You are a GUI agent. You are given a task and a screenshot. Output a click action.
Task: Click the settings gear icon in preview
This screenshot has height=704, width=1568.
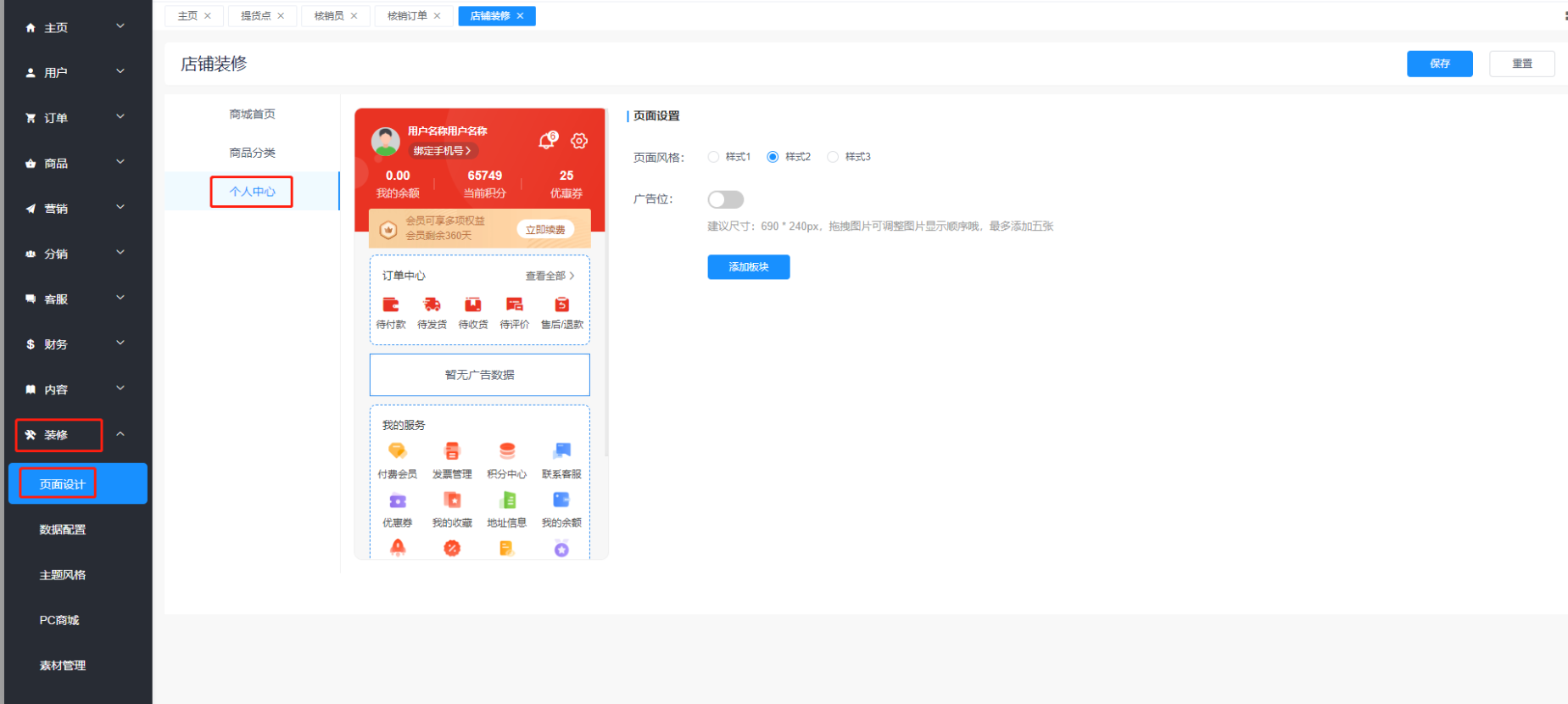(579, 141)
